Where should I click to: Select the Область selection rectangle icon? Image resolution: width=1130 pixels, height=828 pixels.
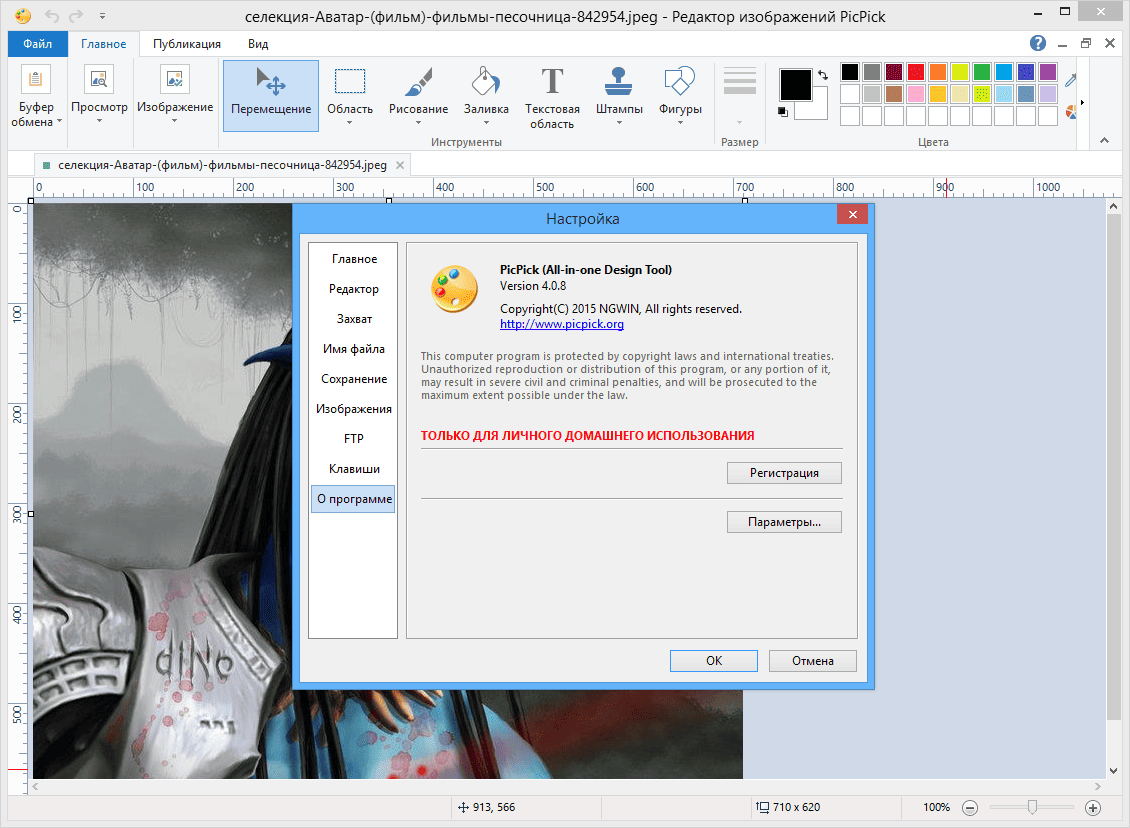[350, 81]
